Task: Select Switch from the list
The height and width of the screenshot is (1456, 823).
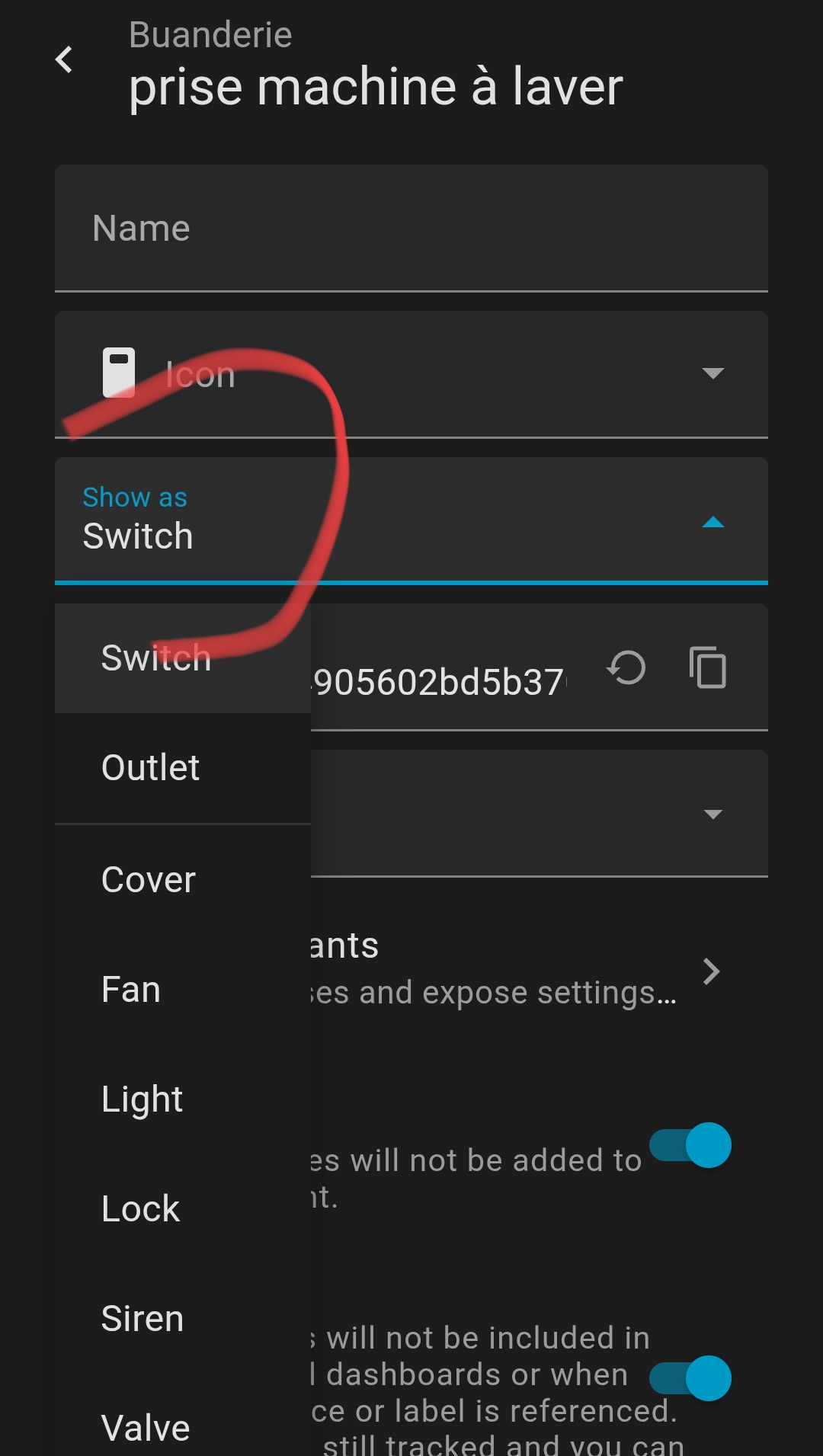Action: point(183,658)
